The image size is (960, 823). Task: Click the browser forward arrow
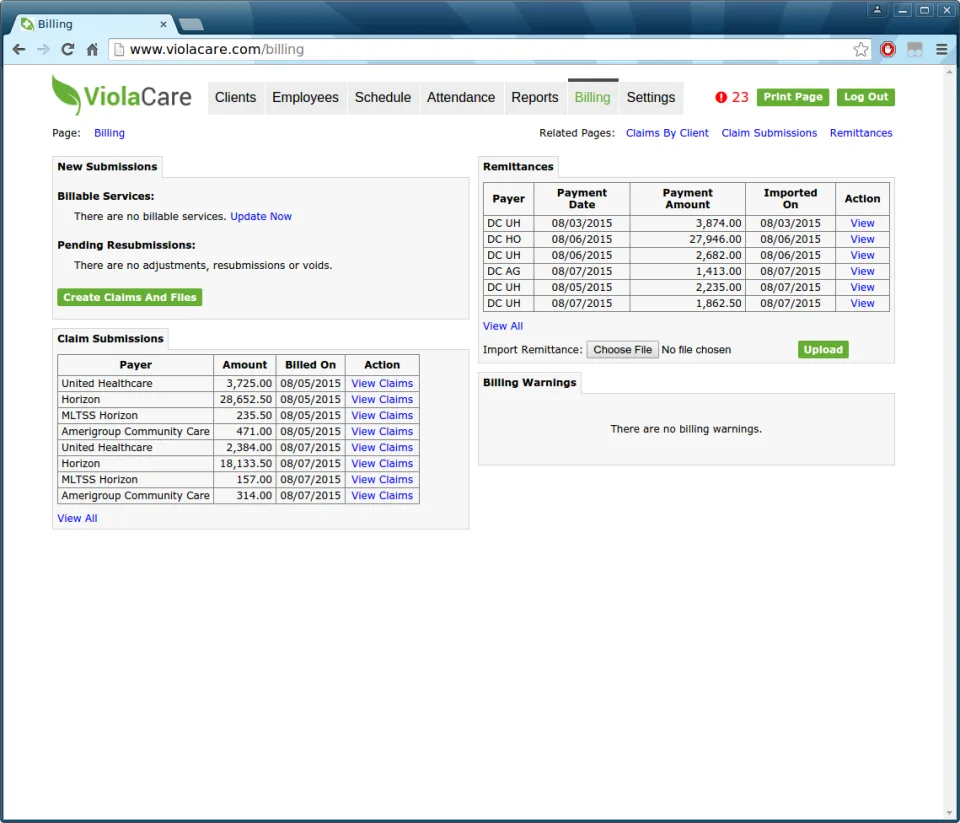[43, 50]
